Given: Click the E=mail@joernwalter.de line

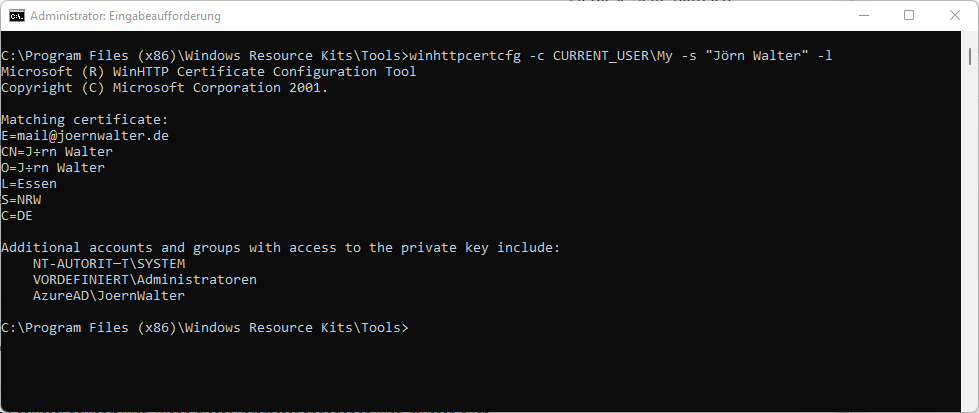Looking at the screenshot, I should [x=85, y=135].
